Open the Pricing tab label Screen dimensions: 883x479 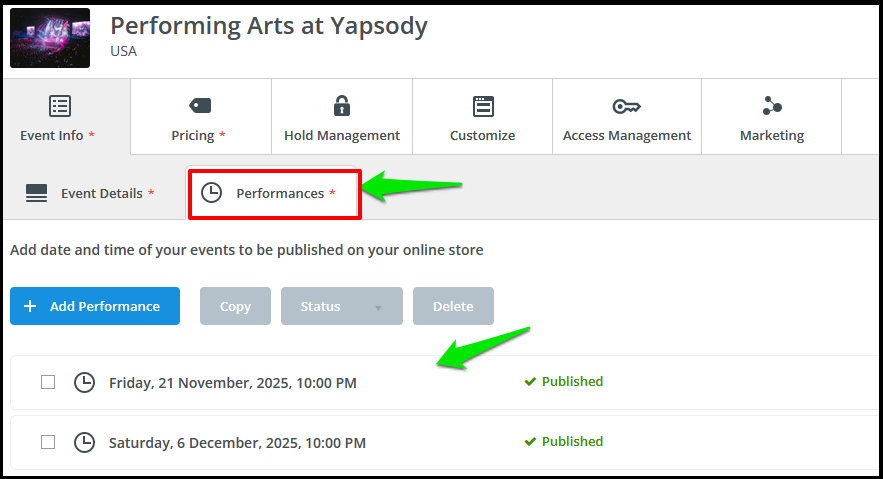click(x=193, y=136)
